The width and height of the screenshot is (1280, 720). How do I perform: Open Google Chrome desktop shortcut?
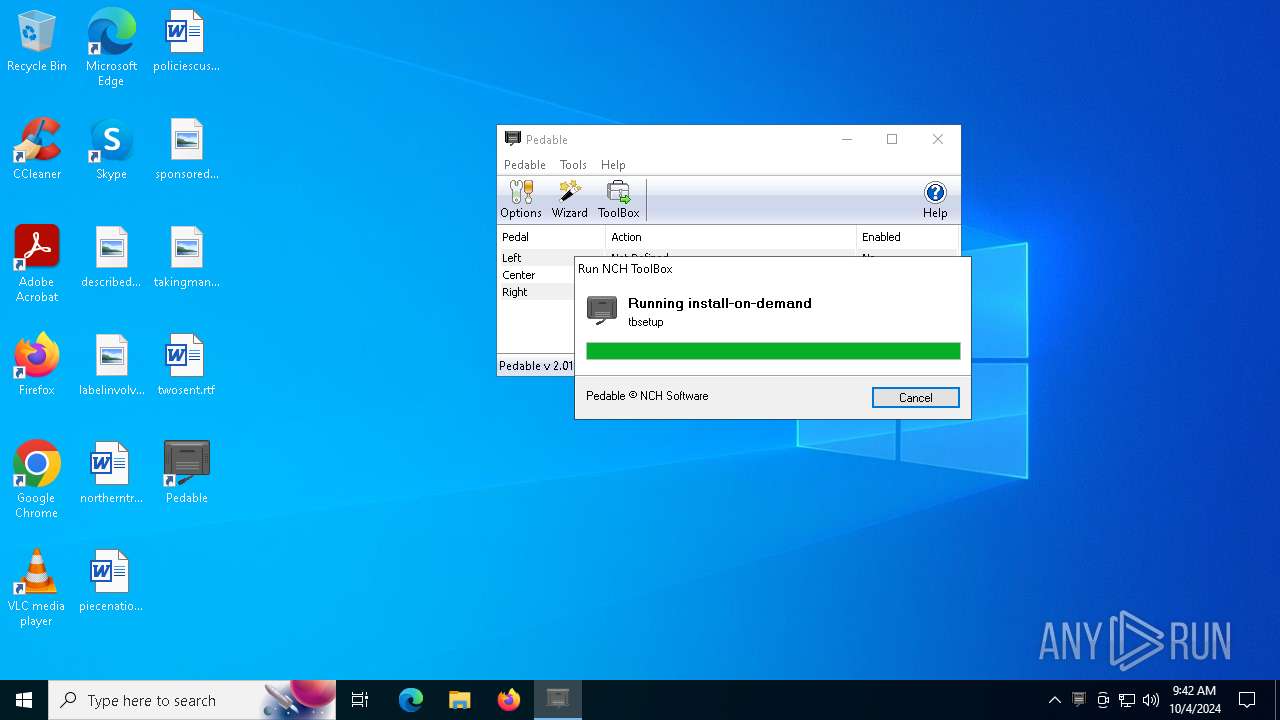coord(37,479)
